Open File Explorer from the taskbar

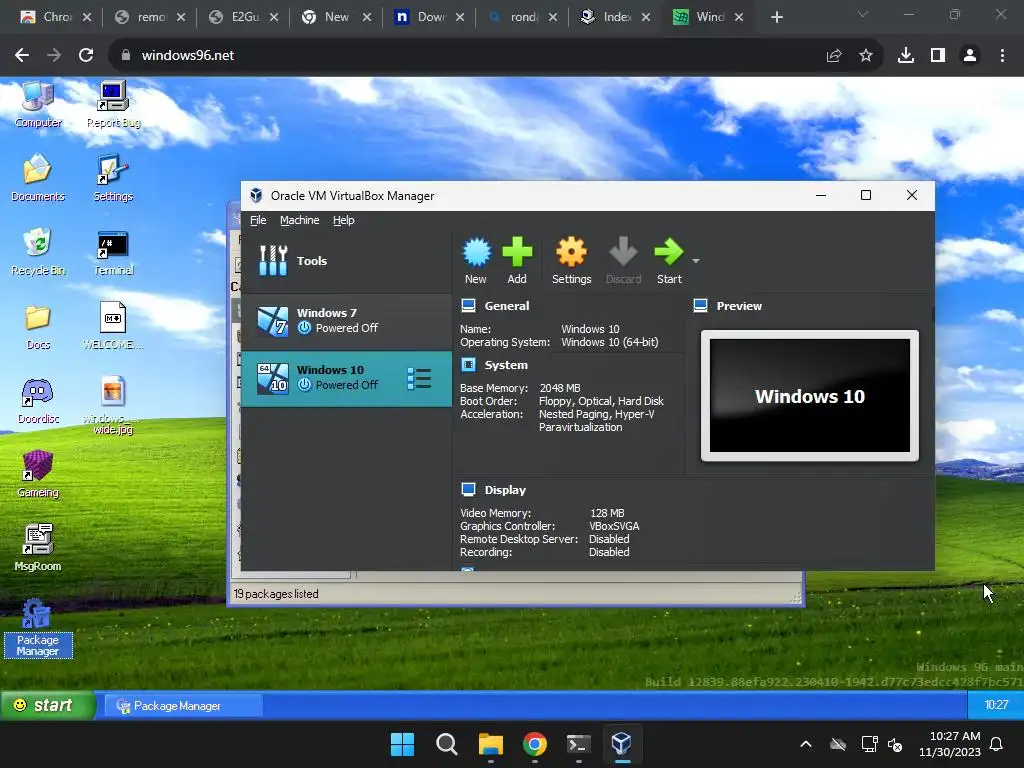tap(490, 744)
